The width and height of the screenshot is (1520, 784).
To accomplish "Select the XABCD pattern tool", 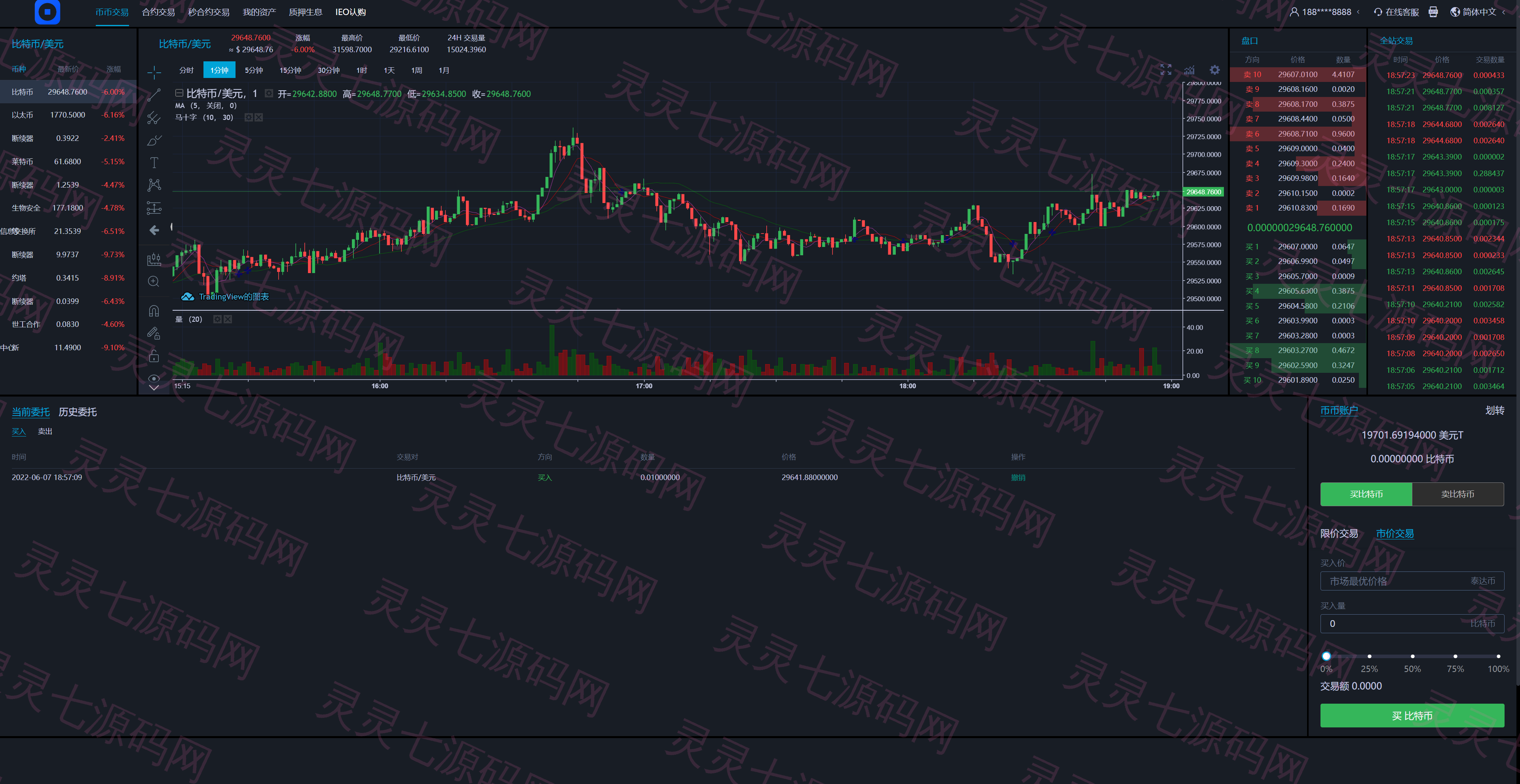I will 154,185.
